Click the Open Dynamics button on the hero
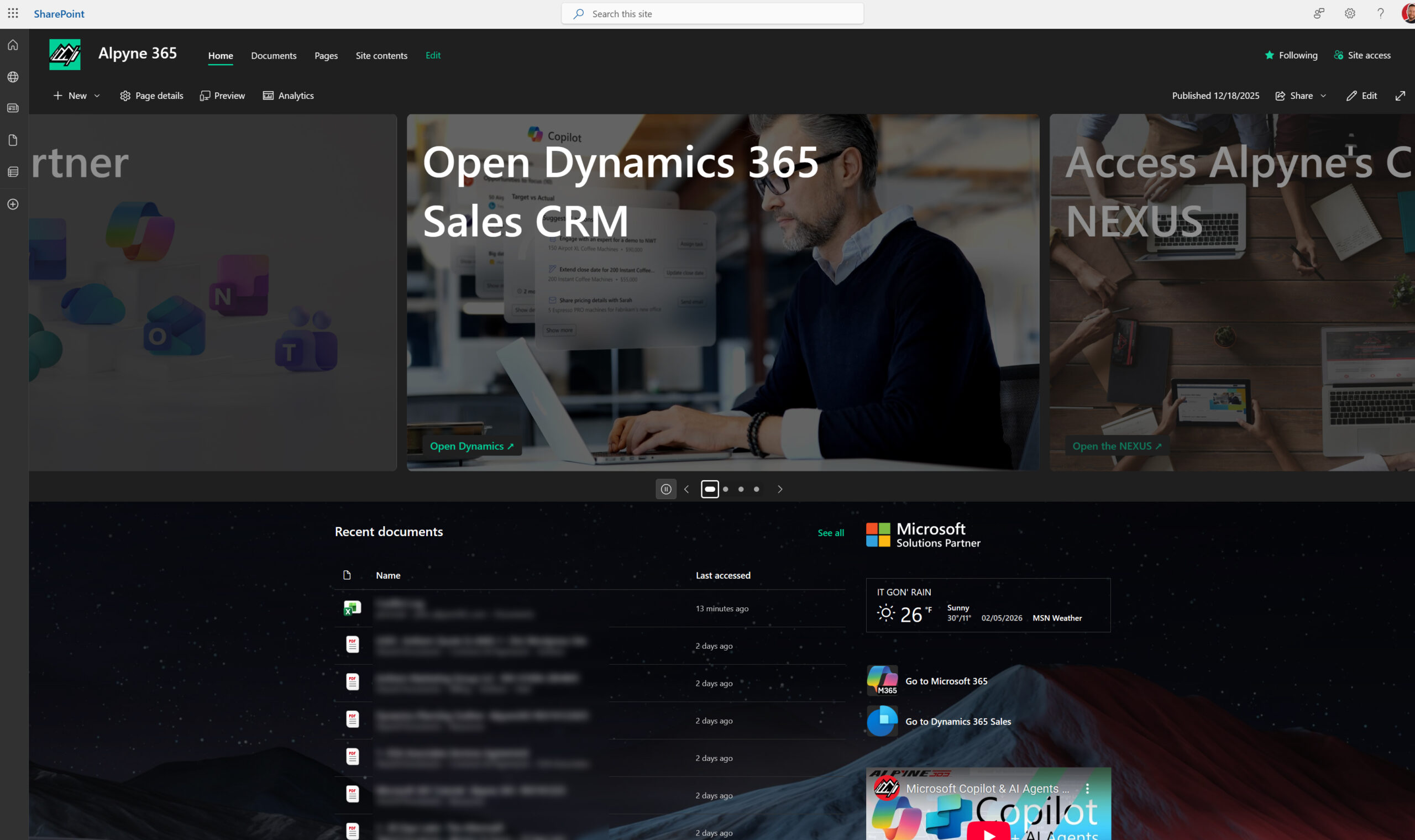The width and height of the screenshot is (1415, 840). coord(471,446)
